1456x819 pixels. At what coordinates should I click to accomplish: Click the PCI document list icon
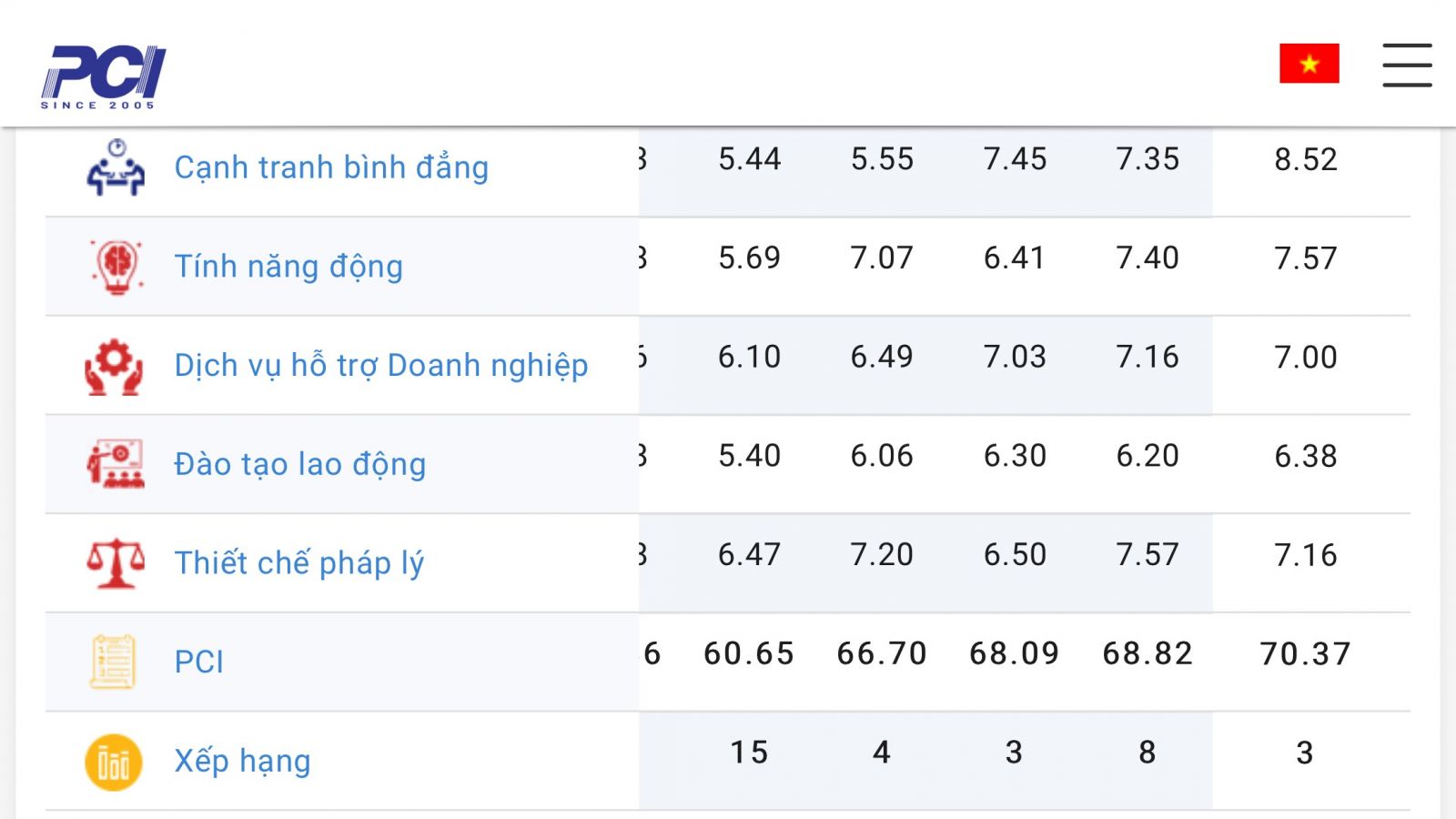click(113, 662)
